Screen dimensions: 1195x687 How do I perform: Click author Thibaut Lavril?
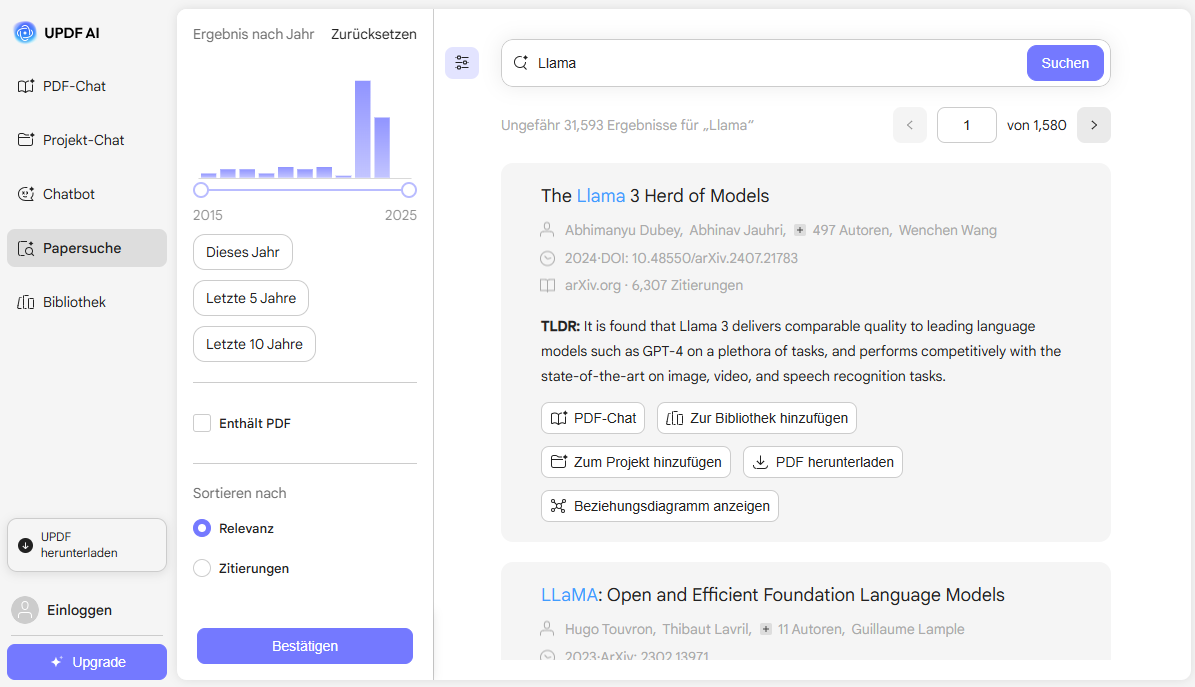tap(705, 629)
